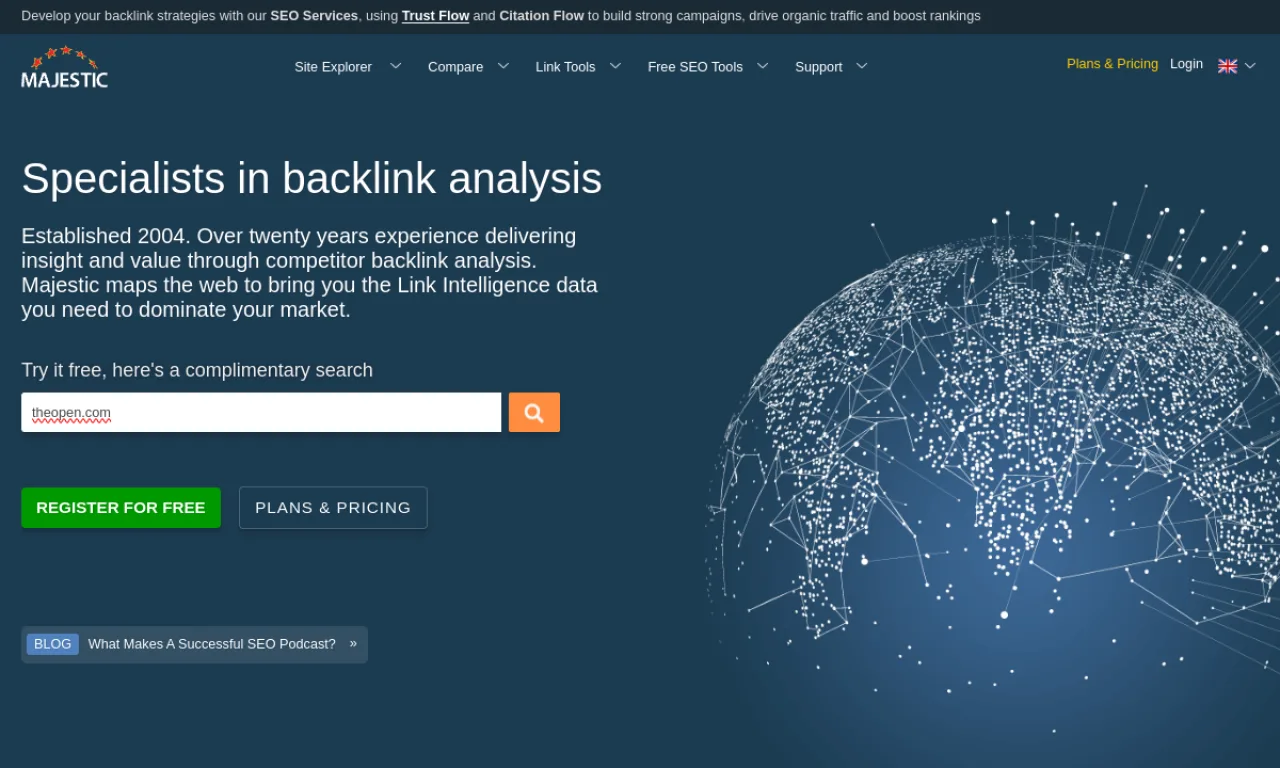Click the UK flag language icon
The height and width of the screenshot is (768, 1280).
click(1227, 66)
